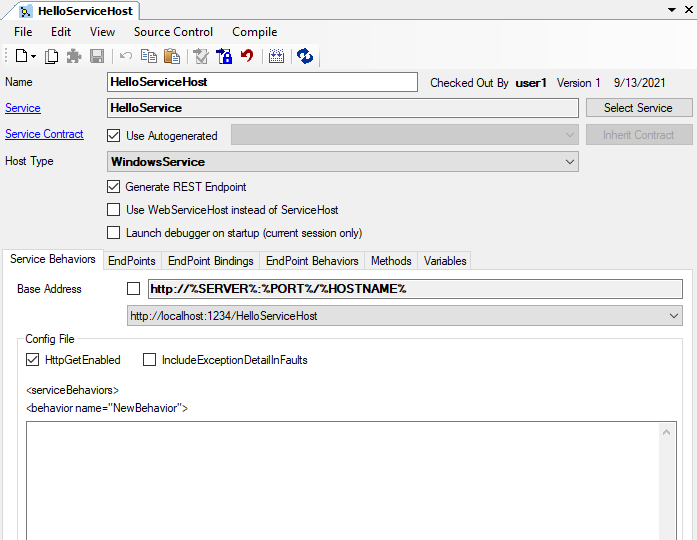
Task: Switch to the Methods tab
Action: pos(391,261)
